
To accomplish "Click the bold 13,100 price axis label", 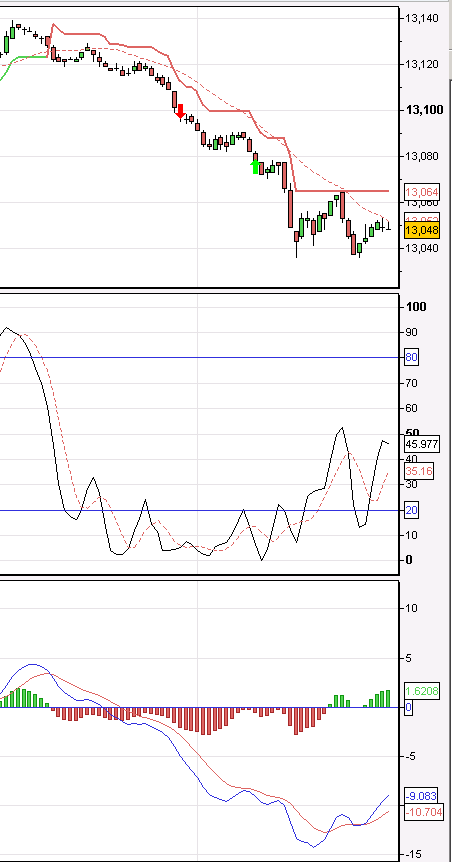I will coord(425,110).
